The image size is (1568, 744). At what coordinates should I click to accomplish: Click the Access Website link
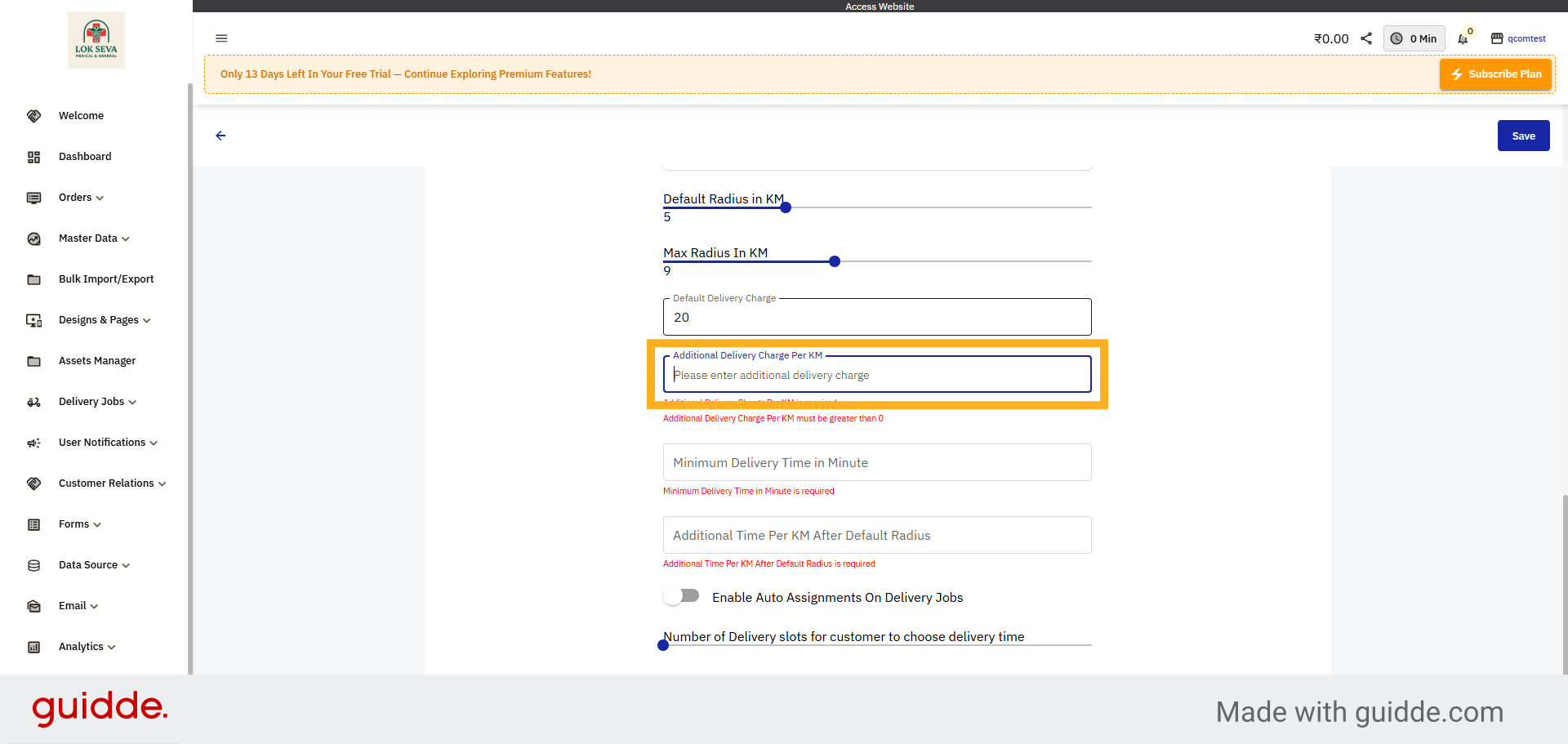(x=880, y=7)
